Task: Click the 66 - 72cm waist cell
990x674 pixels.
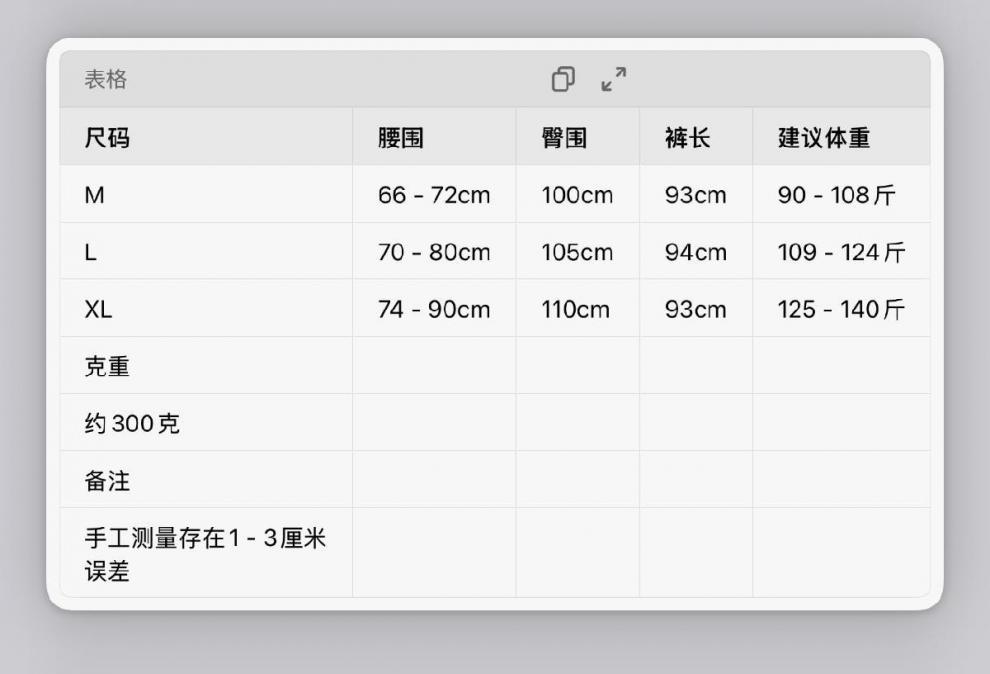Action: (x=434, y=195)
